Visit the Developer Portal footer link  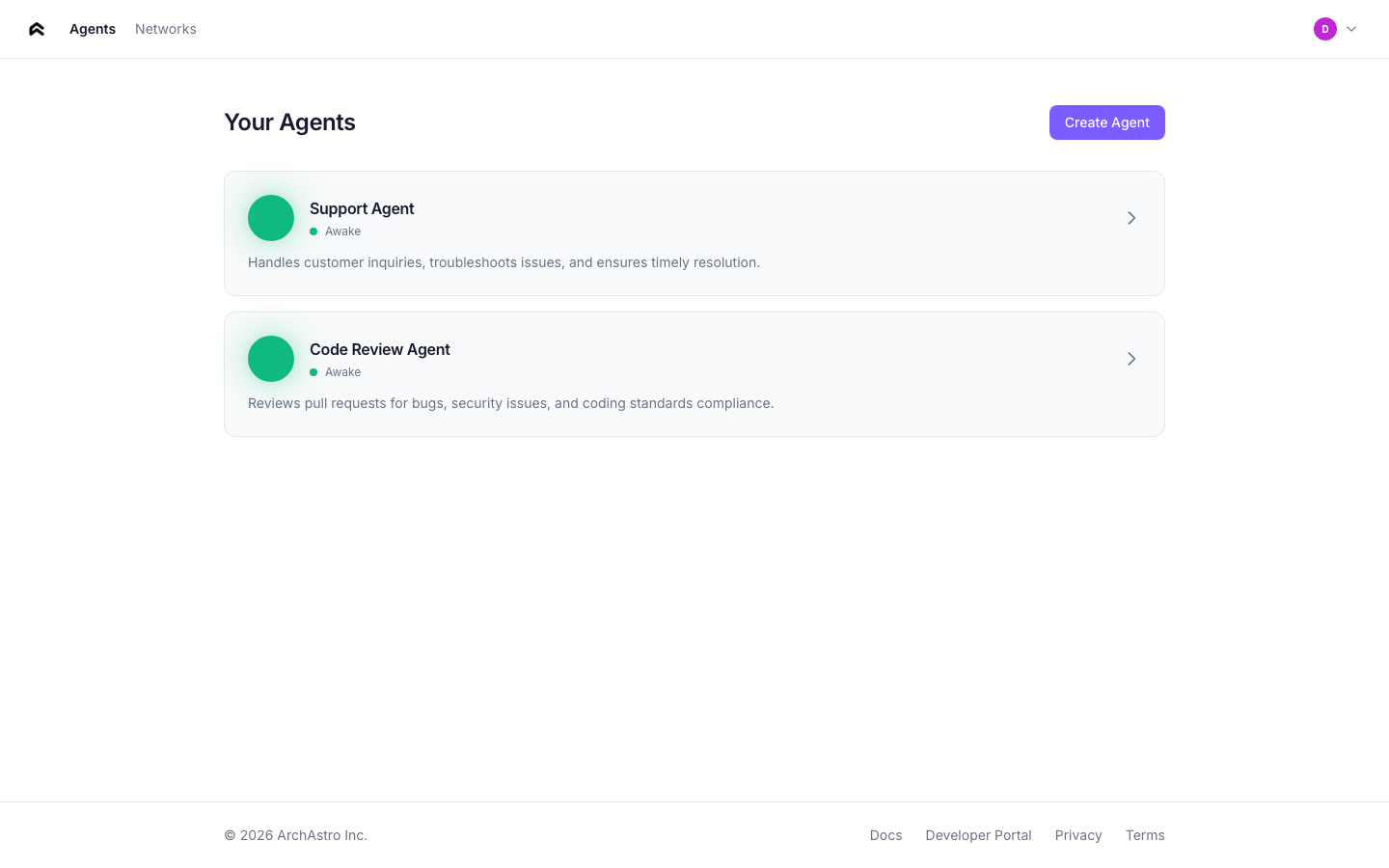(x=978, y=835)
